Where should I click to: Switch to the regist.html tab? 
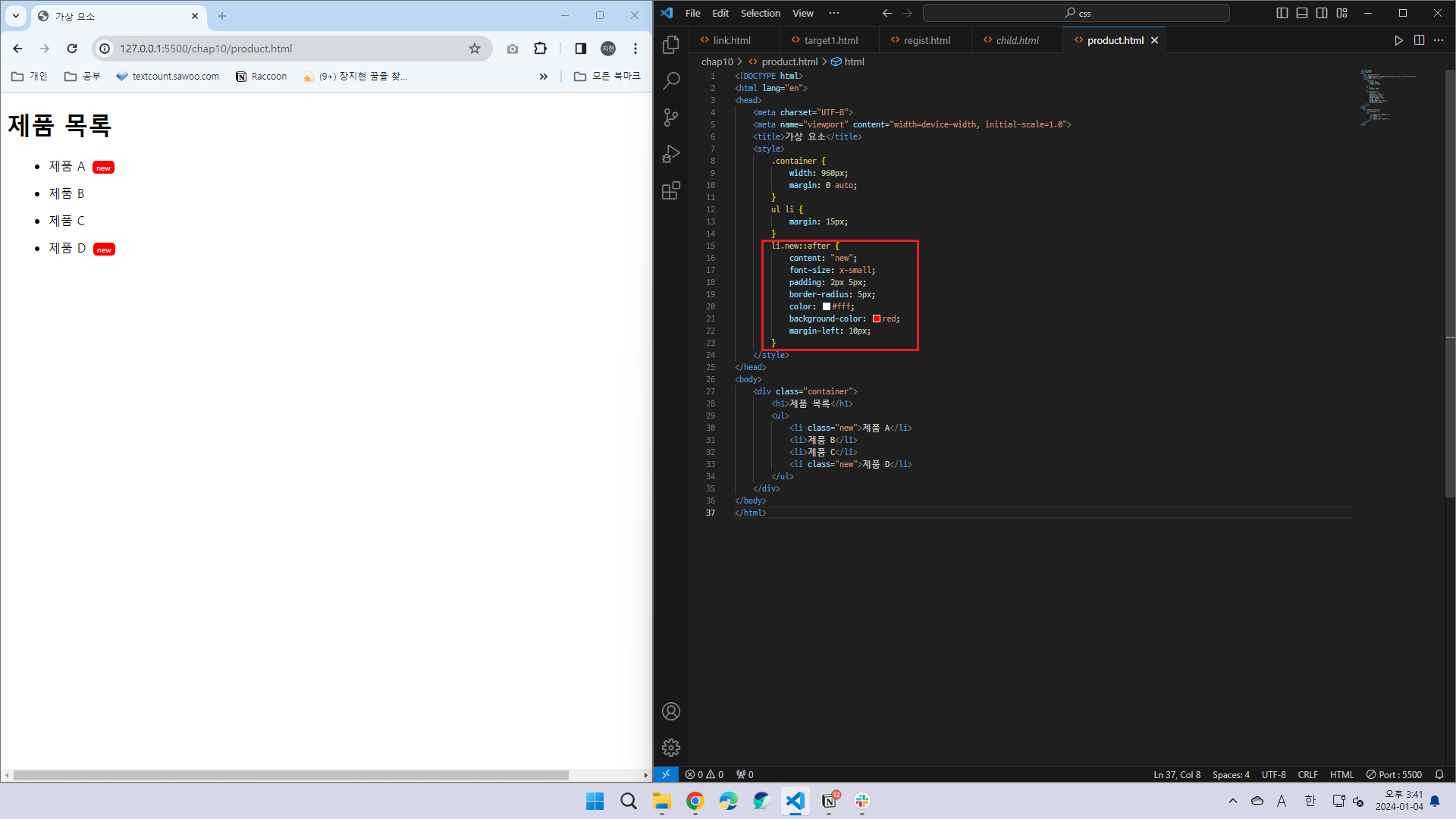[x=927, y=40]
